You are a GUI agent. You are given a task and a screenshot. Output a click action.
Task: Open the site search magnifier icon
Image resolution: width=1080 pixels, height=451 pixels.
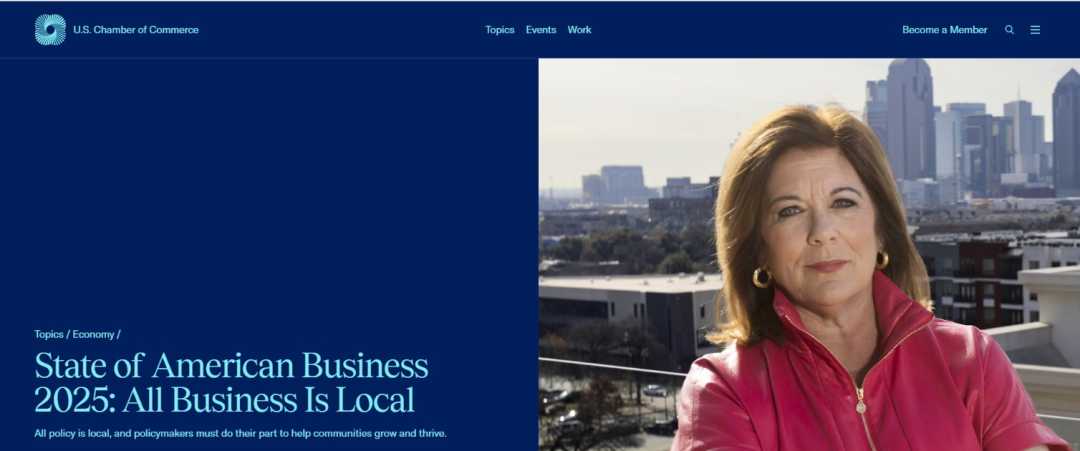tap(1009, 30)
